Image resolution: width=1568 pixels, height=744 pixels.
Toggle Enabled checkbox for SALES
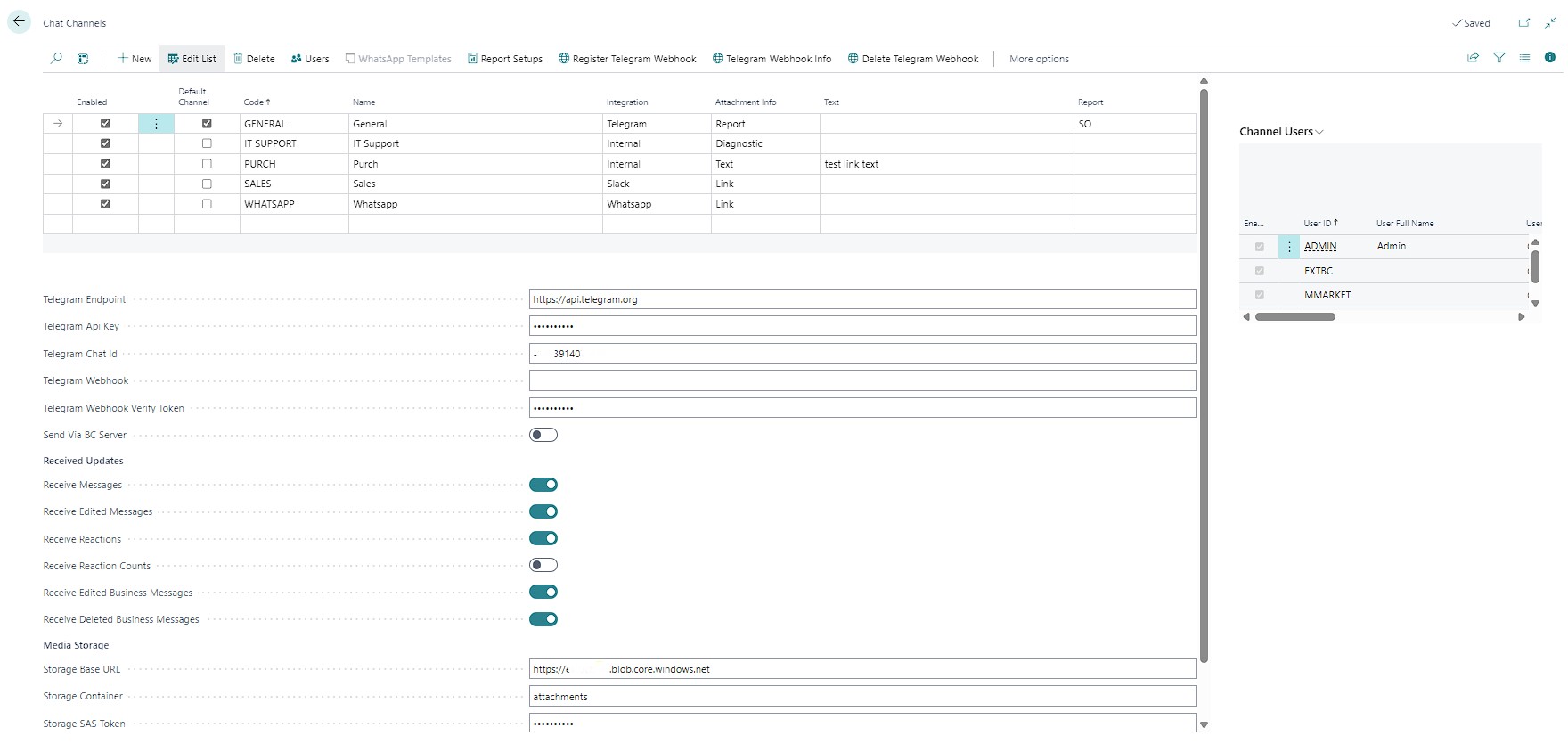coord(105,184)
